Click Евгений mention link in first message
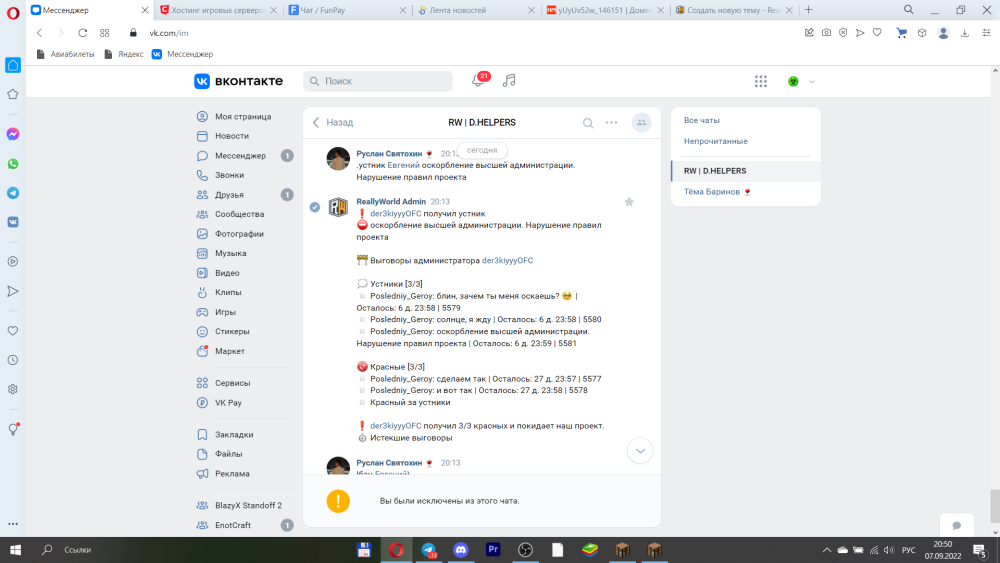The height and width of the screenshot is (563, 1000). coord(404,165)
